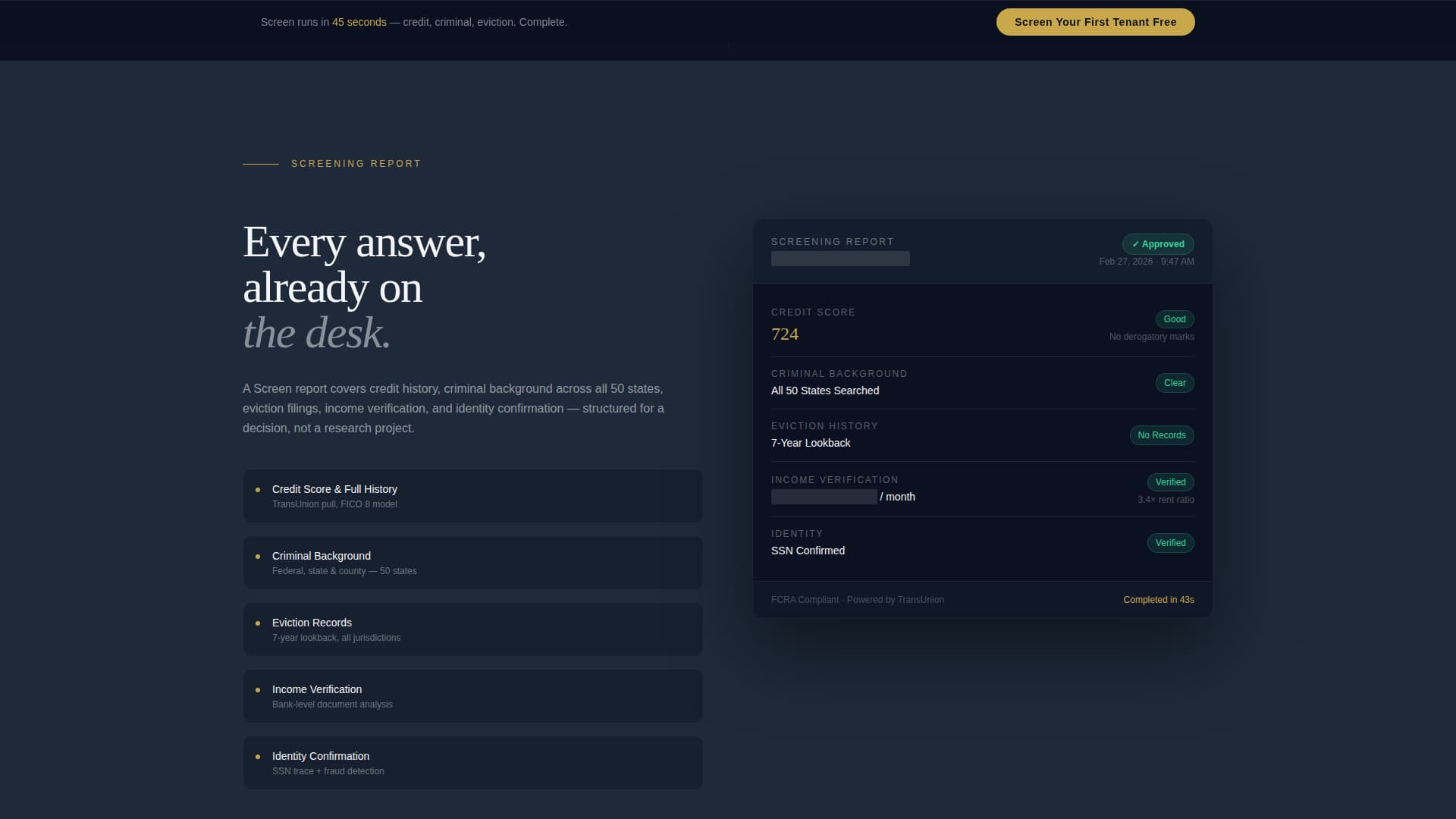
Task: Click the checkmark icon in the Approved badge
Action: [1136, 244]
